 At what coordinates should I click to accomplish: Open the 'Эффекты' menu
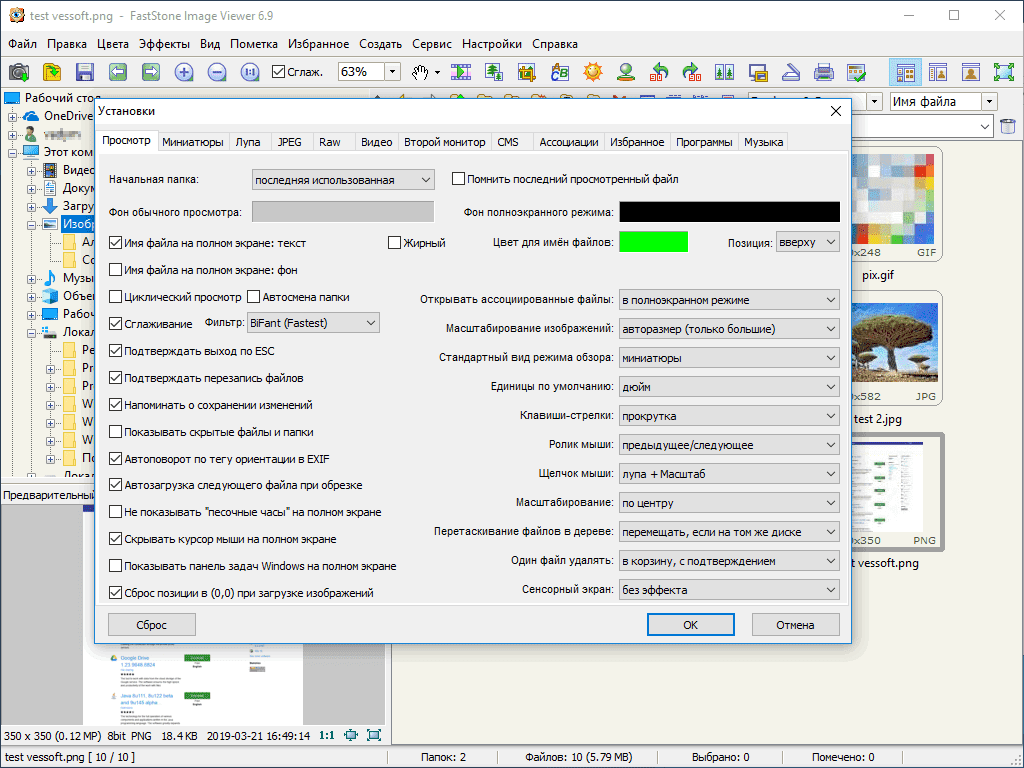(x=165, y=44)
